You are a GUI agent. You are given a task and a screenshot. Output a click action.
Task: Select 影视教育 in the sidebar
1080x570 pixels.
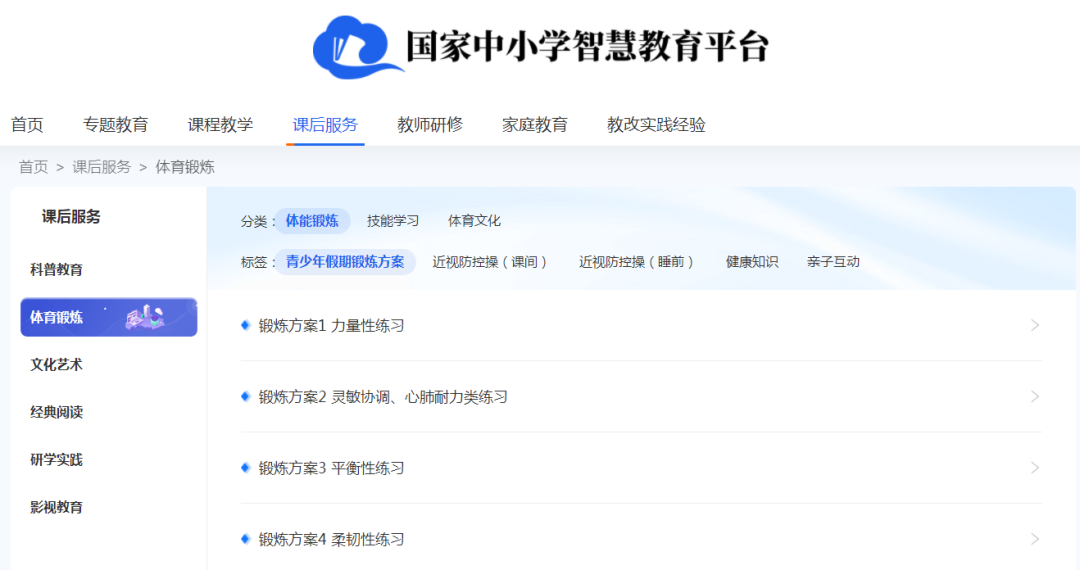pos(56,507)
